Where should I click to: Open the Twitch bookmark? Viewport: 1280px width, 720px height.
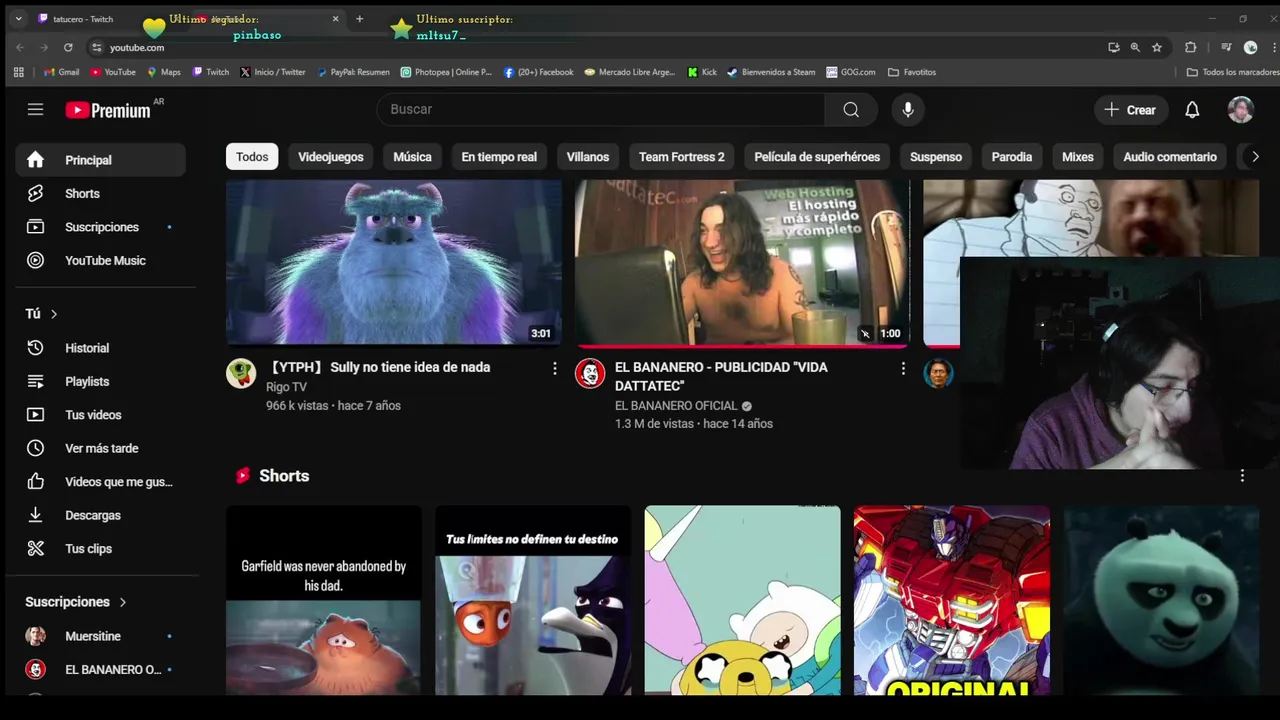coord(211,72)
